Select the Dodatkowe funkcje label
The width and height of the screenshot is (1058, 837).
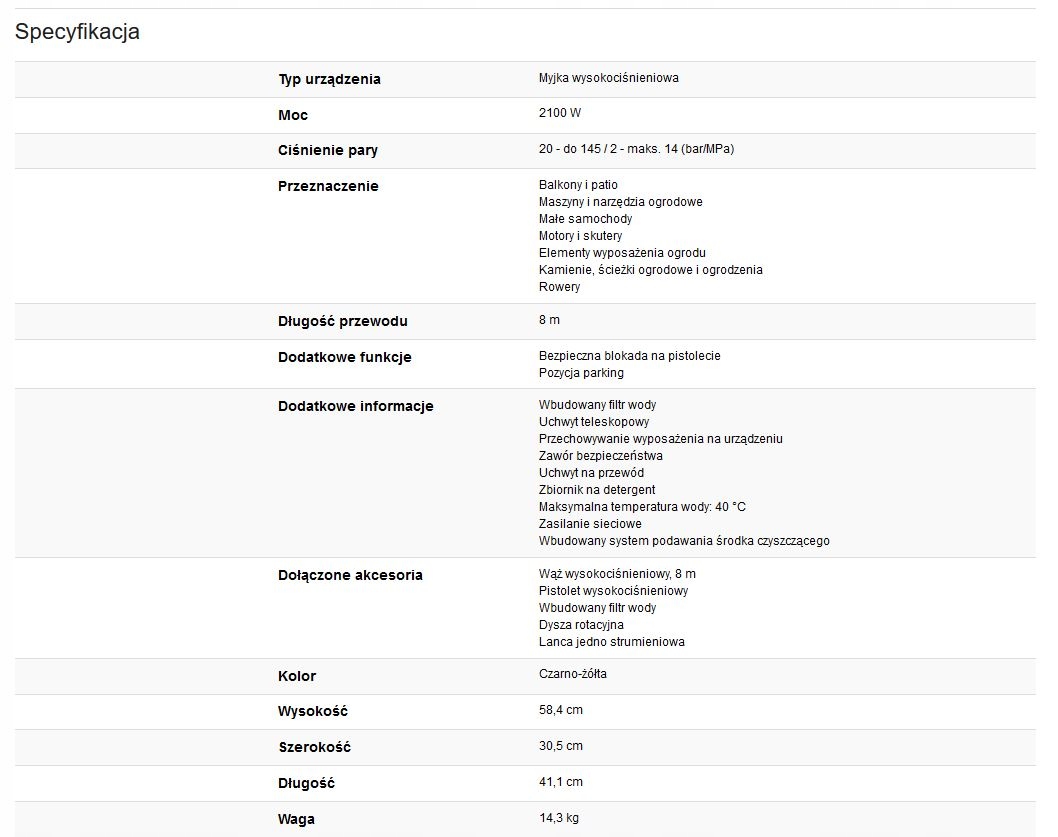click(x=344, y=357)
